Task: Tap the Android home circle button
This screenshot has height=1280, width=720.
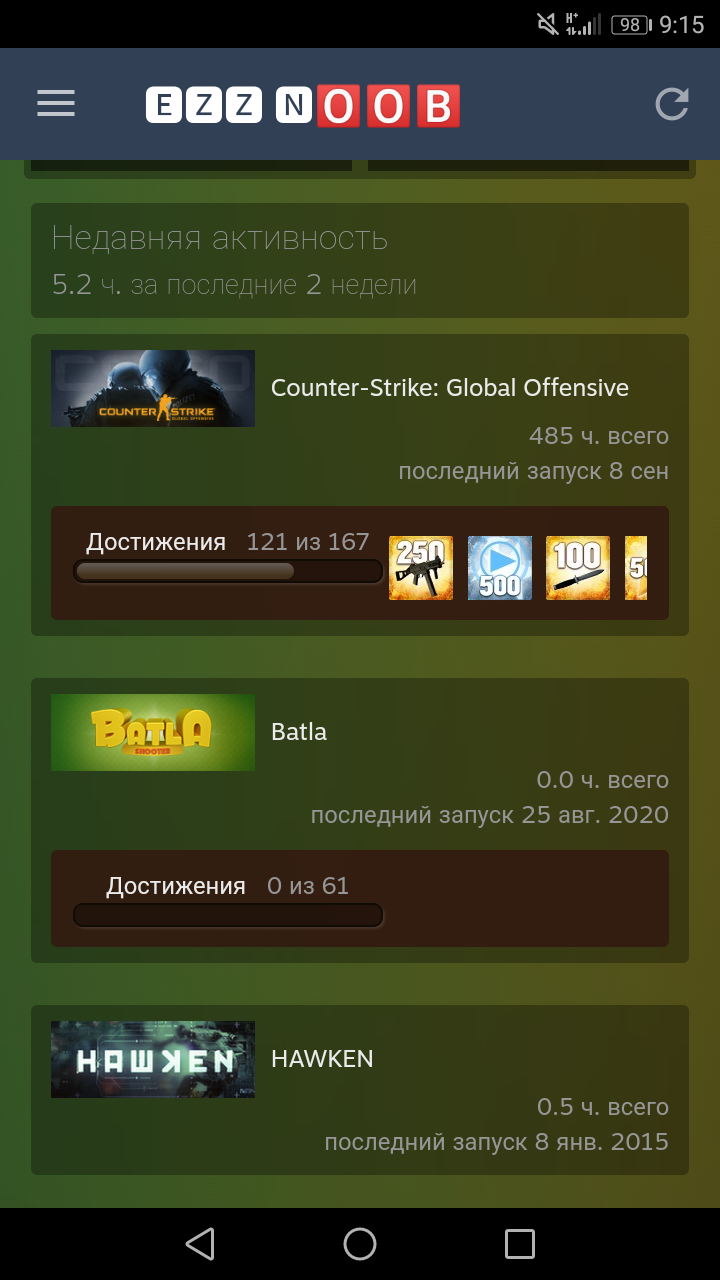Action: (360, 1244)
